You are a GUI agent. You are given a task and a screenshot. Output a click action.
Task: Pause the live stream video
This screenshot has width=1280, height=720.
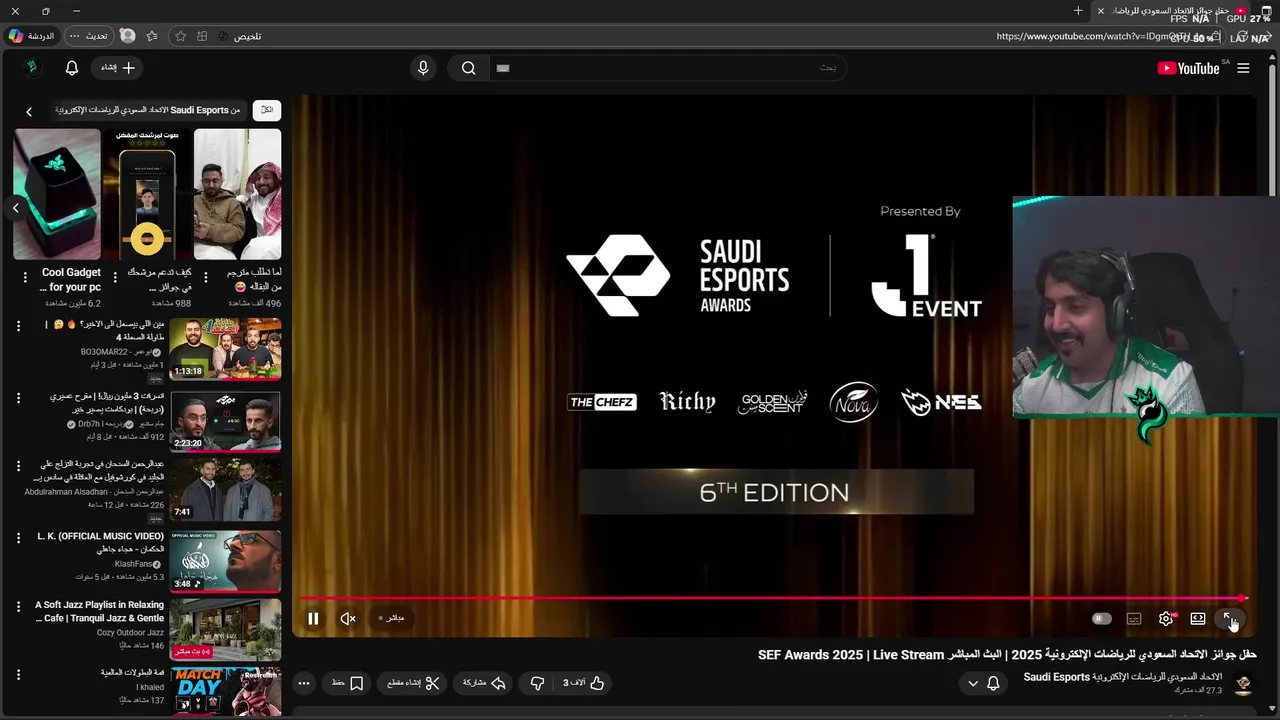point(313,619)
